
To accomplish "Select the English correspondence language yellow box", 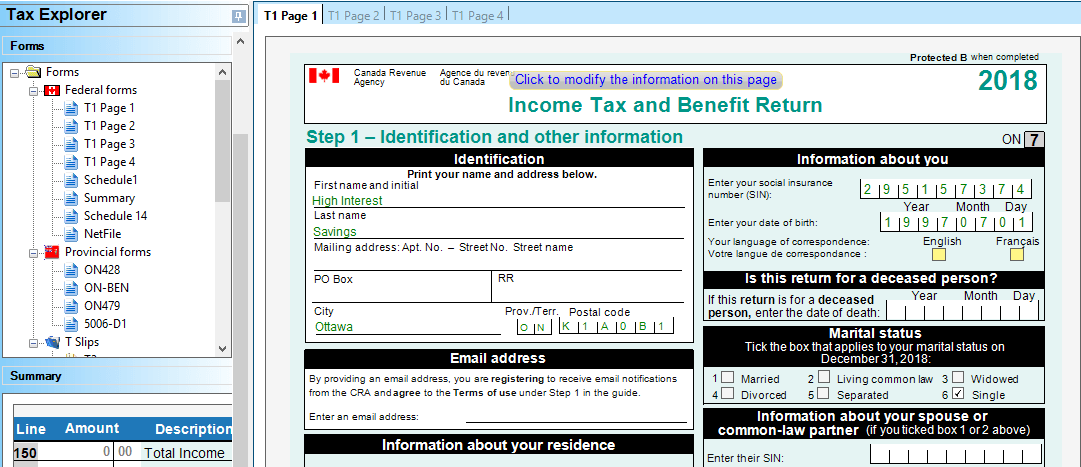I will pyautogui.click(x=939, y=254).
